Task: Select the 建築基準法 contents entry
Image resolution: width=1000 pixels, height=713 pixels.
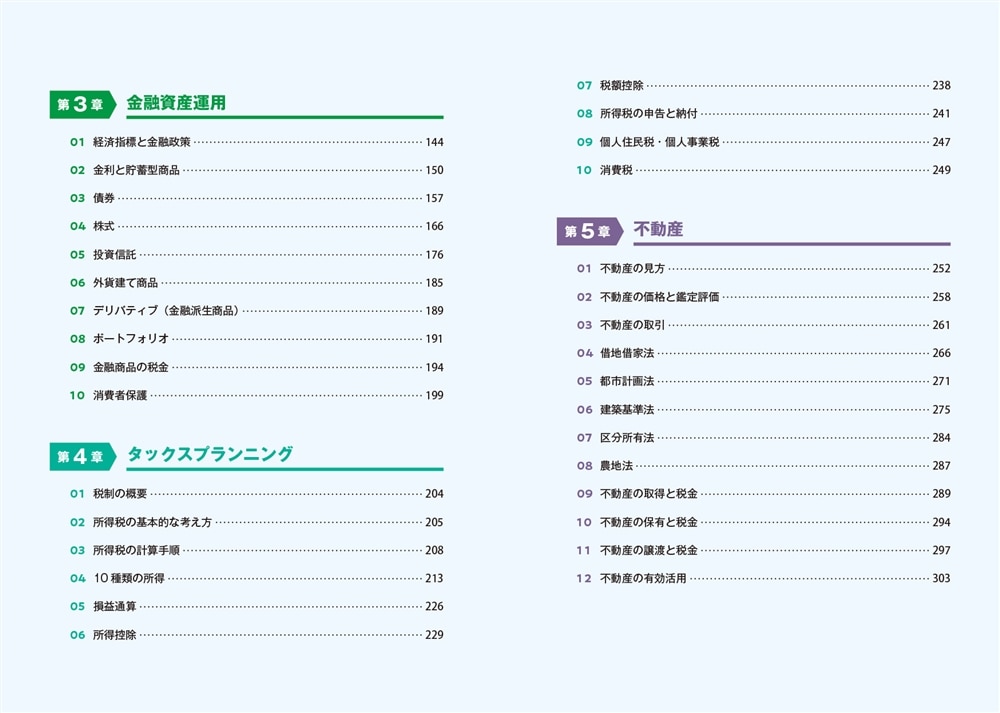Action: tap(627, 409)
